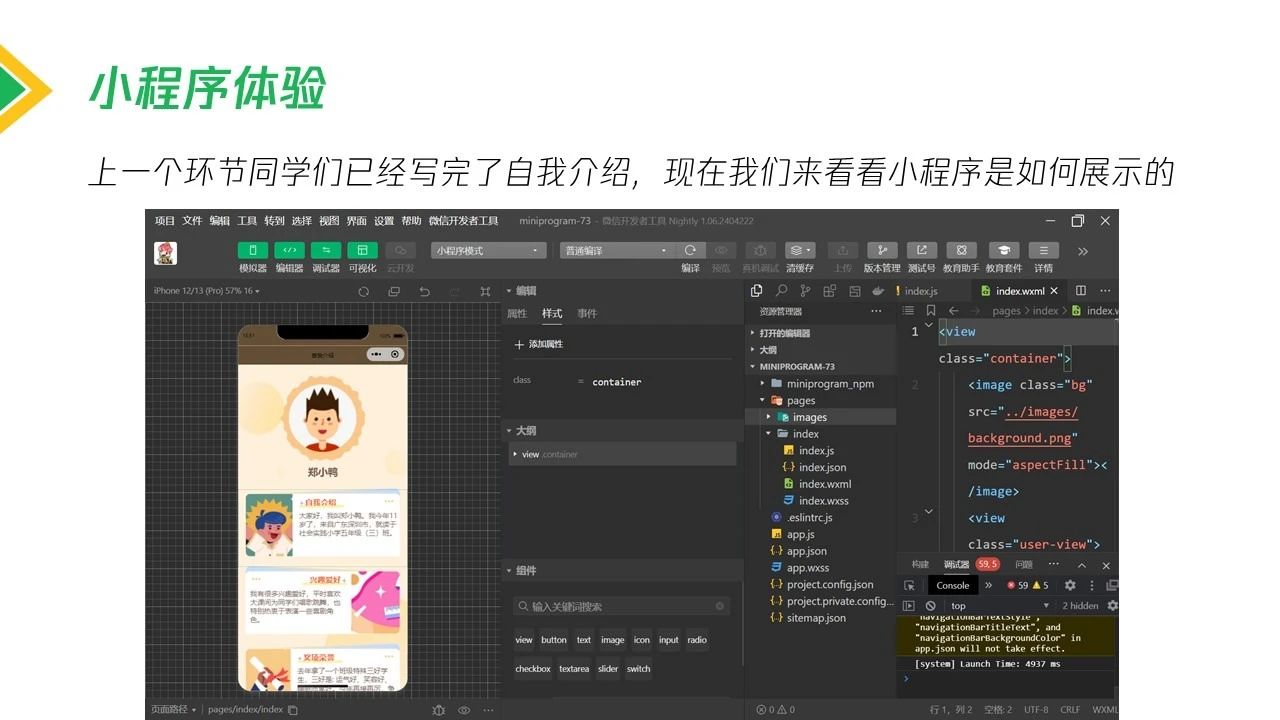Click the simulator detach window icon
Screen dimensions: 1280x720
click(x=394, y=291)
